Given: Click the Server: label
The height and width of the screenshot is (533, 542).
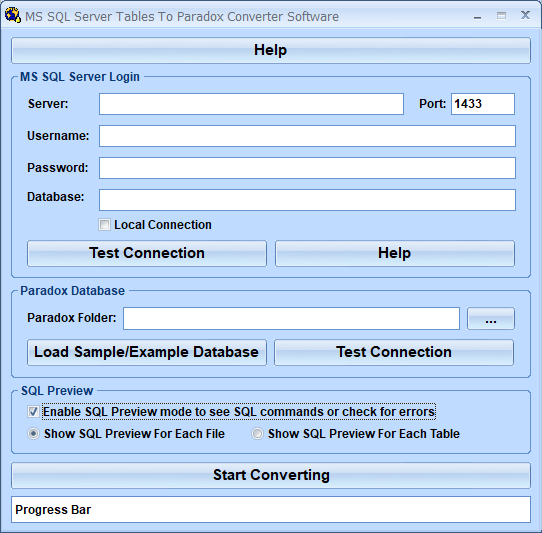Looking at the screenshot, I should [48, 104].
